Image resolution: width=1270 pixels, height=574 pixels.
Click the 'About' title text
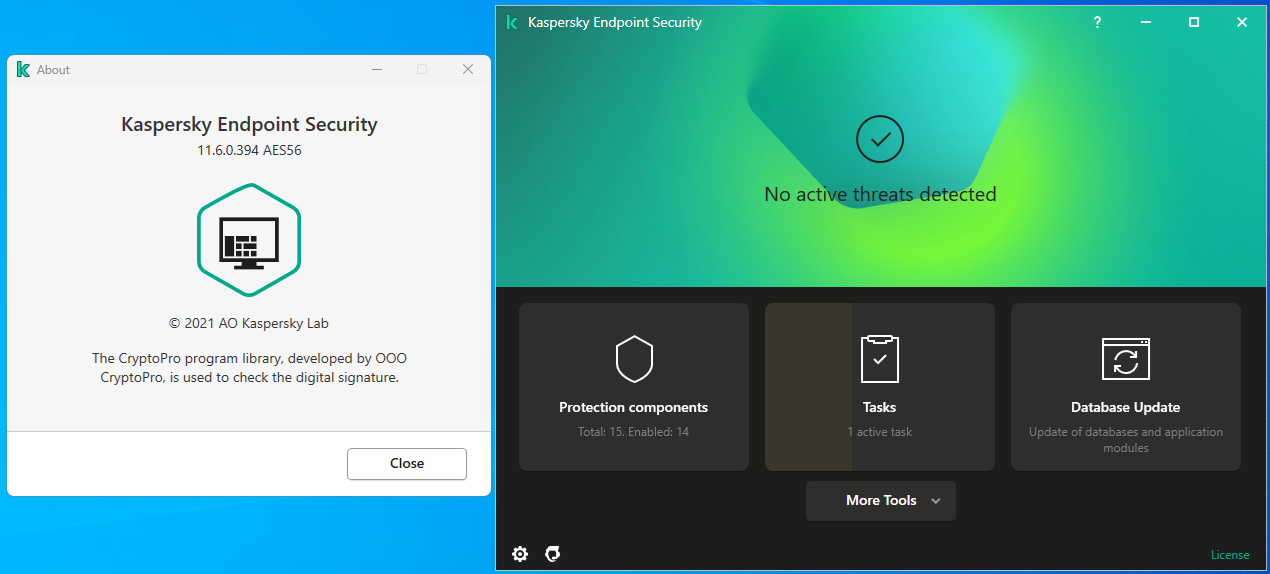(53, 70)
